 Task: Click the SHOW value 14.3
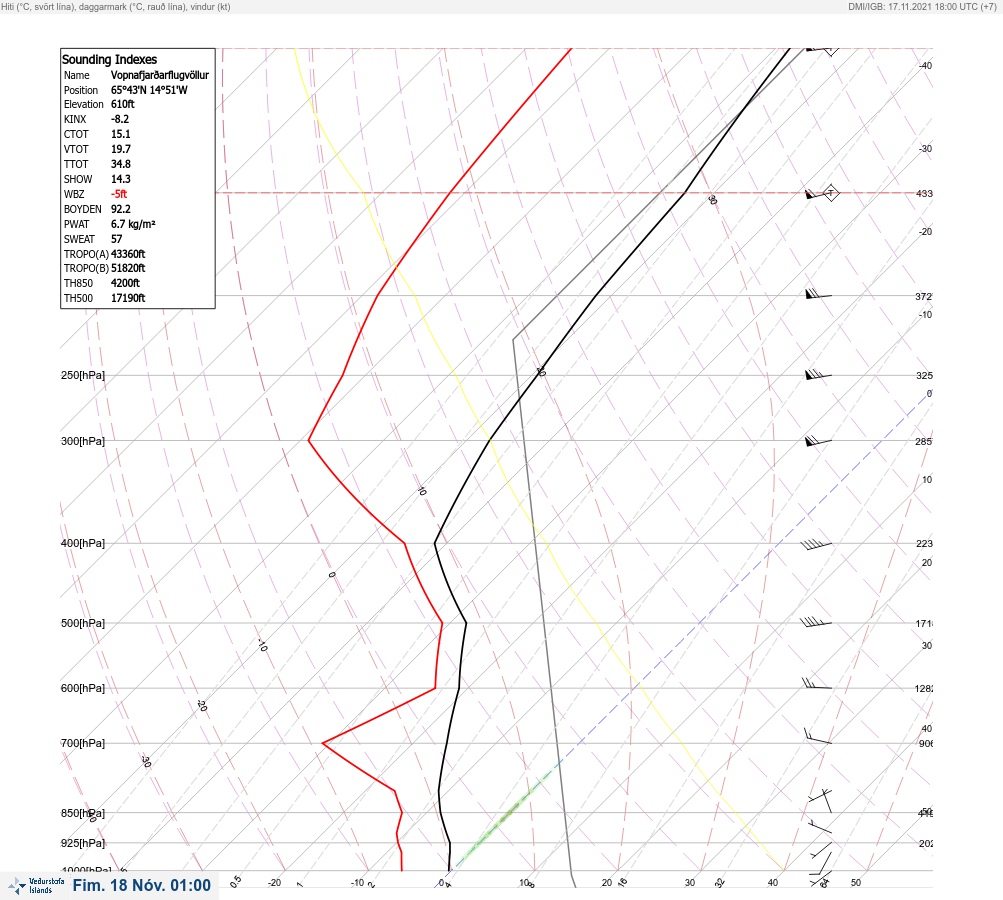coord(120,179)
